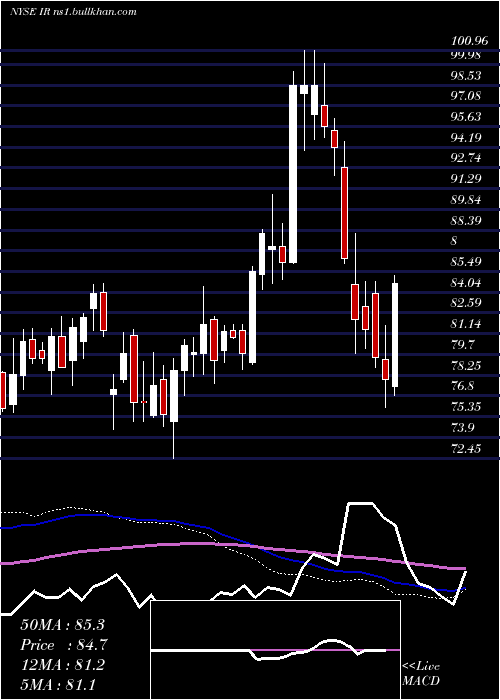
Task: Click the 94.19 price axis label
Action: click(x=466, y=138)
